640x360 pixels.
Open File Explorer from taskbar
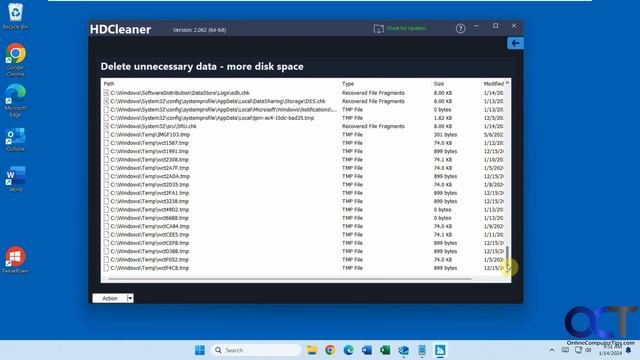pyautogui.click(x=312, y=350)
